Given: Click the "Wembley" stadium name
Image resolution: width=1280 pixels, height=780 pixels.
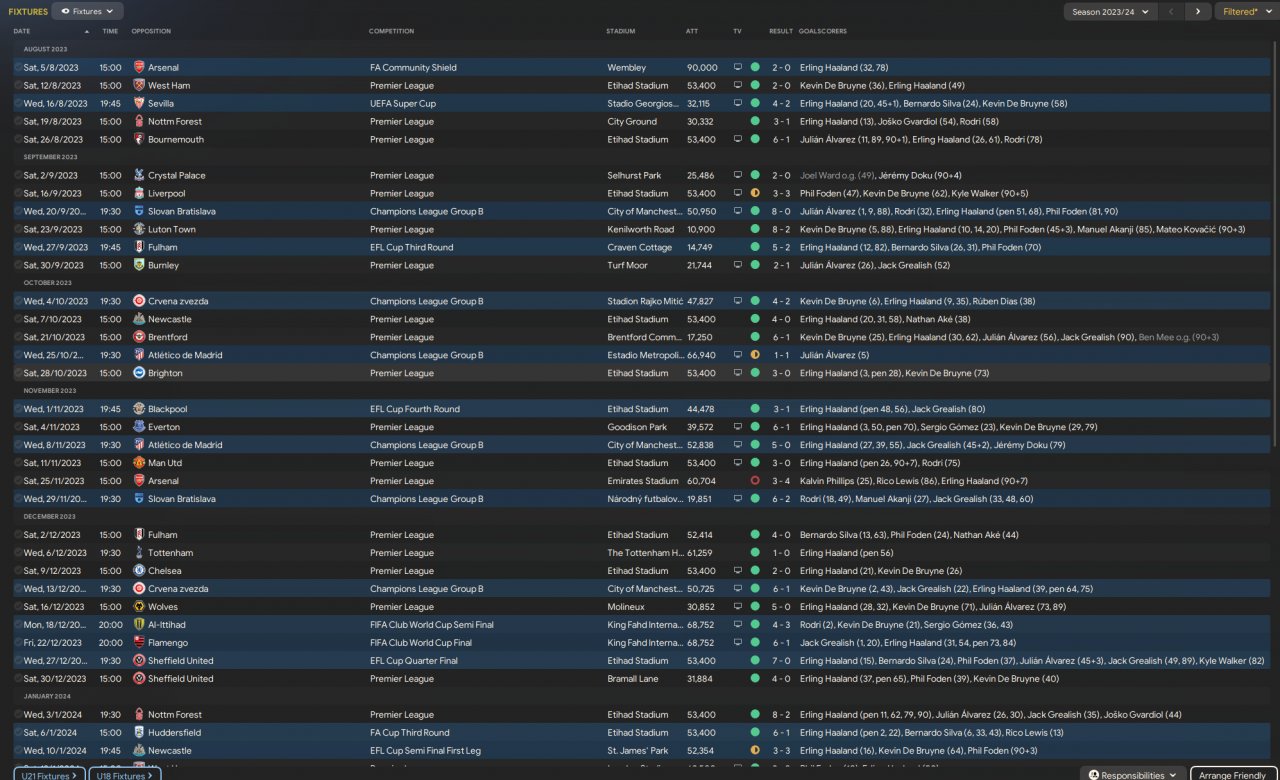Looking at the screenshot, I should 627,68.
